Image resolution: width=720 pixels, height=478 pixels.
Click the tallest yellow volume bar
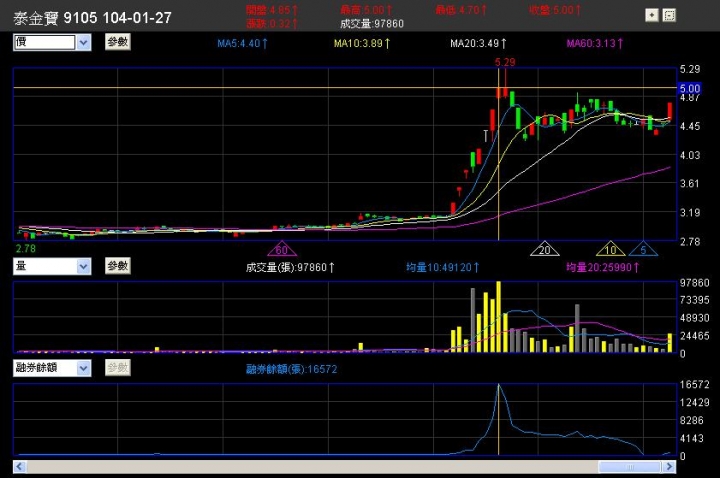click(499, 317)
